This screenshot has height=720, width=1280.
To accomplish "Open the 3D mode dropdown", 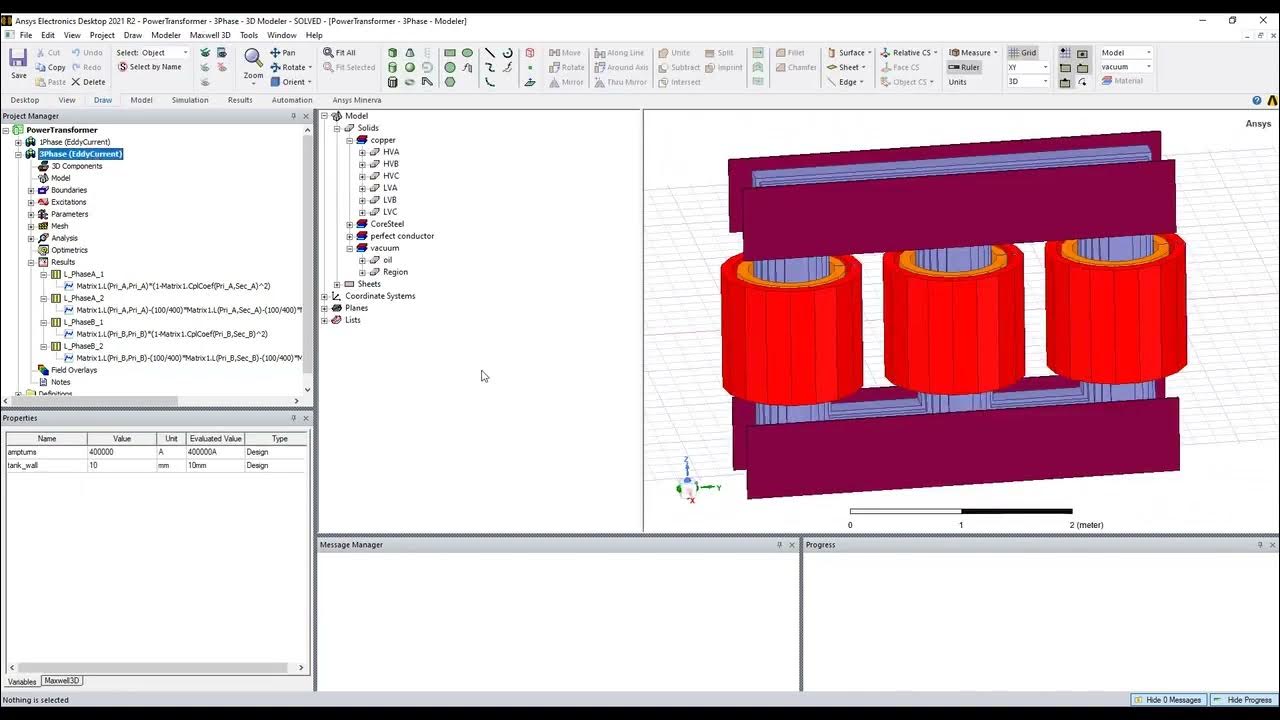I will point(1046,82).
